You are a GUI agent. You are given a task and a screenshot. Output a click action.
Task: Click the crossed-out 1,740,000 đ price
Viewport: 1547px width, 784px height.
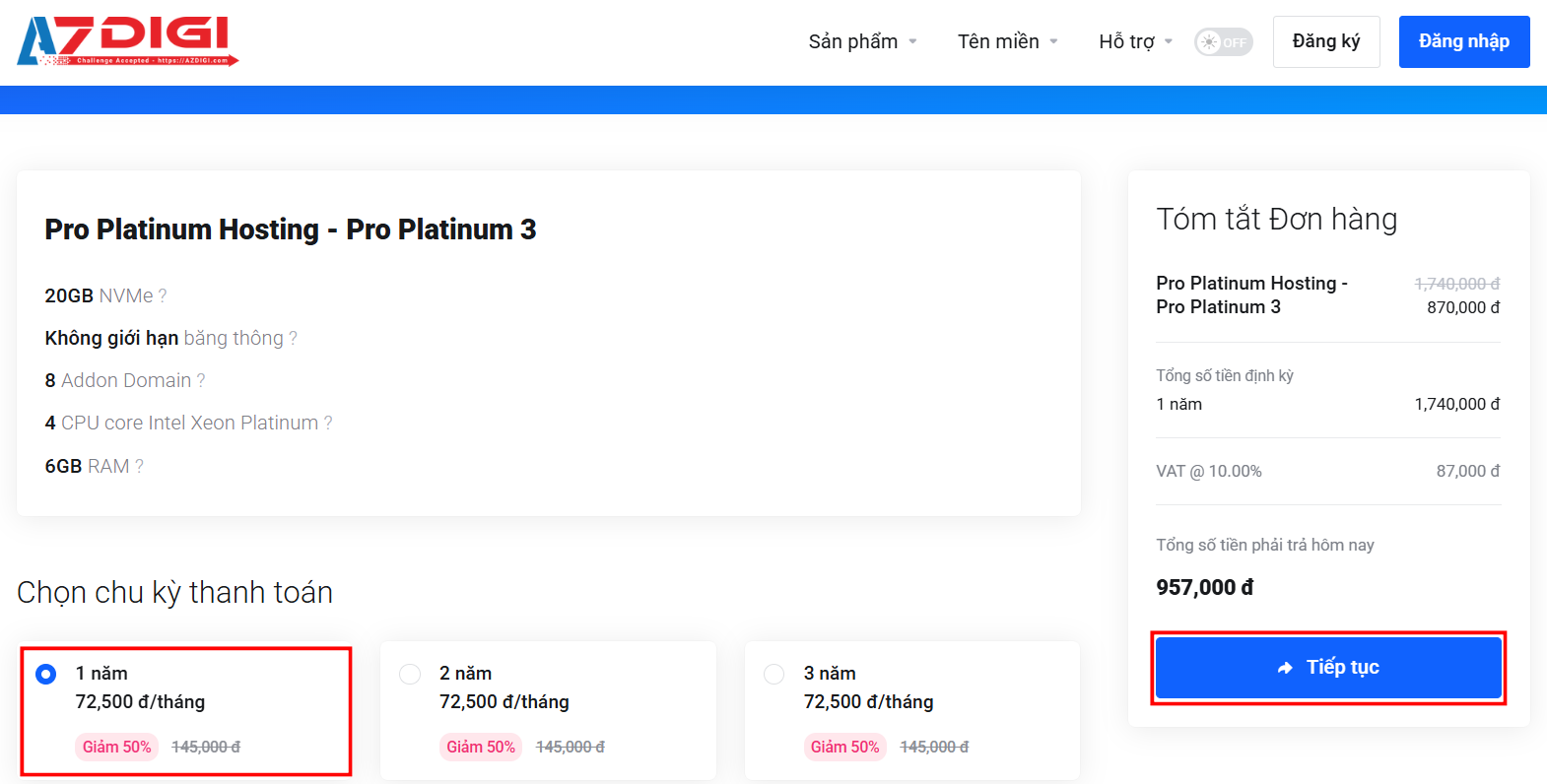[x=1457, y=284]
